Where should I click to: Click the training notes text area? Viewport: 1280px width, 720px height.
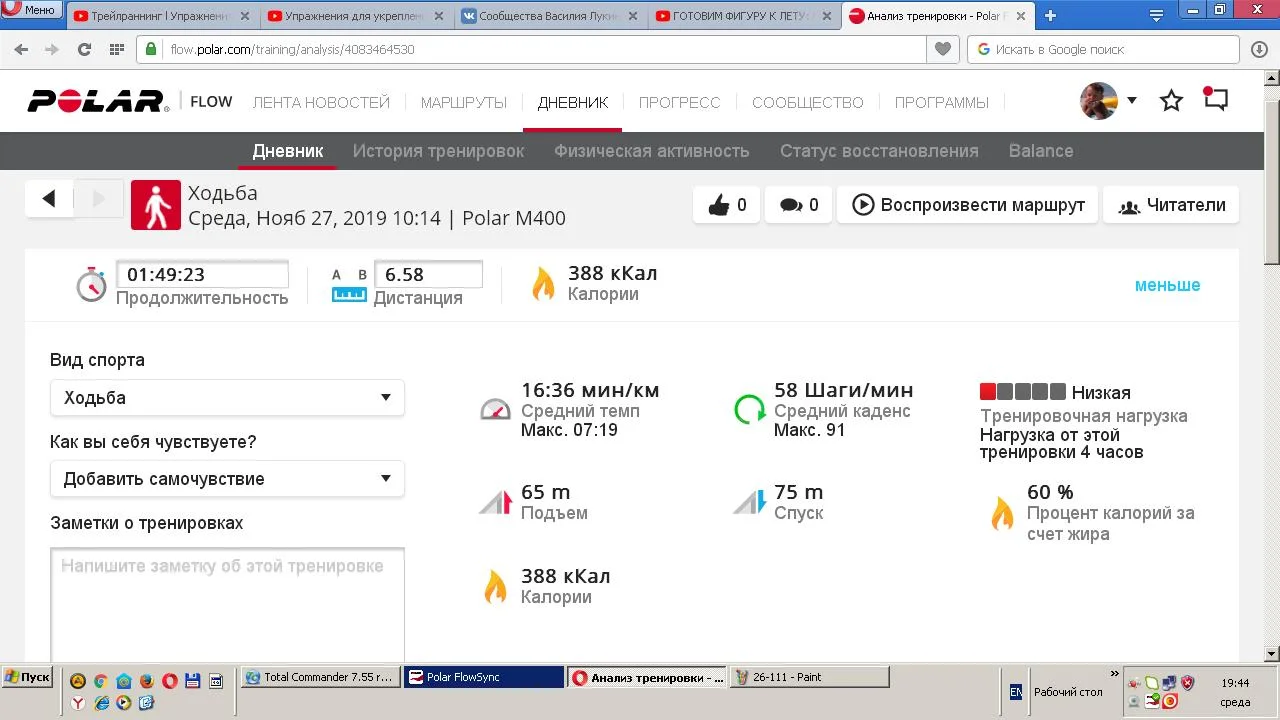click(x=227, y=600)
